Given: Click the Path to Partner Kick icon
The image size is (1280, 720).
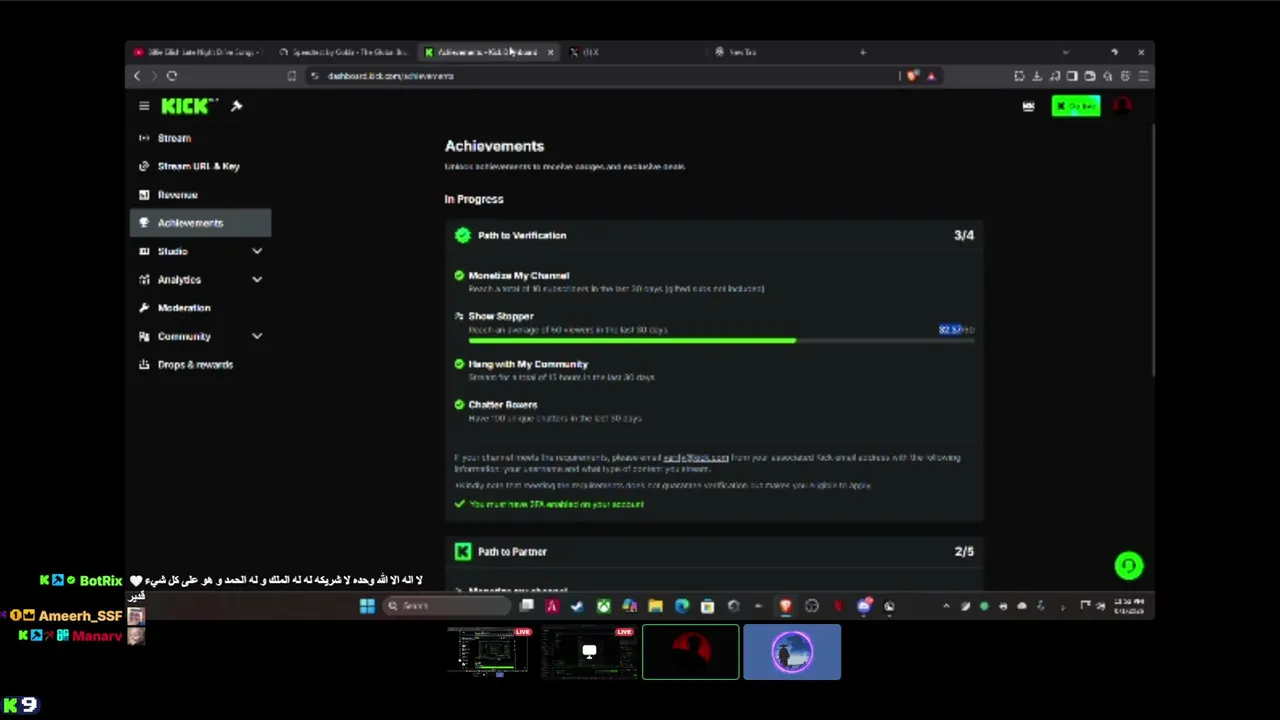Looking at the screenshot, I should tap(462, 551).
